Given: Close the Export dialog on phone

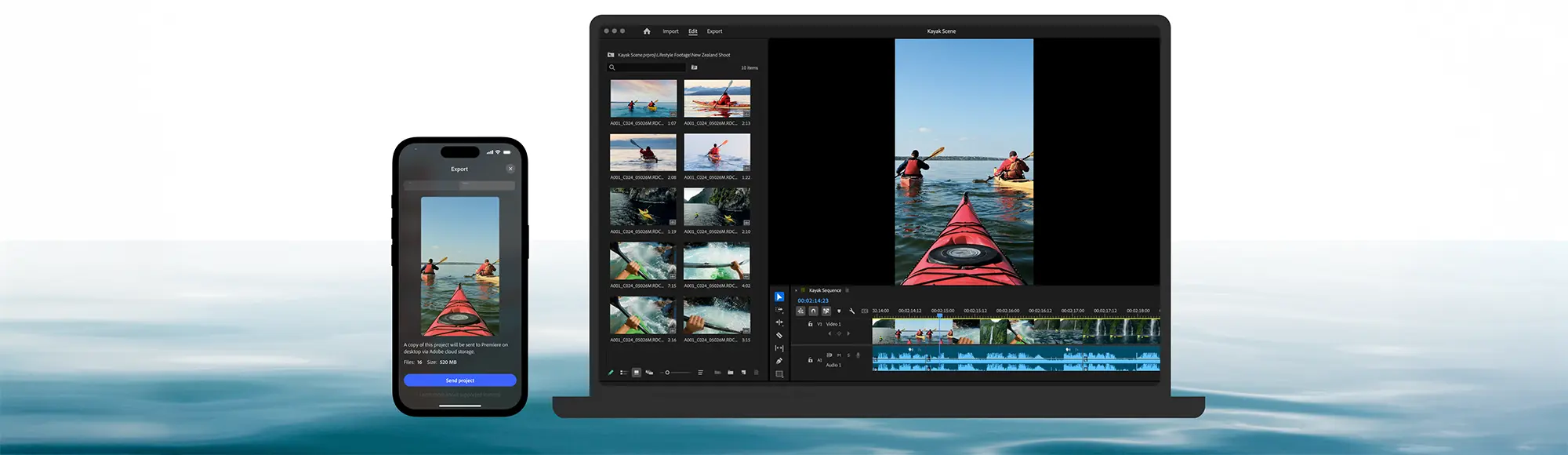Looking at the screenshot, I should click(x=510, y=169).
